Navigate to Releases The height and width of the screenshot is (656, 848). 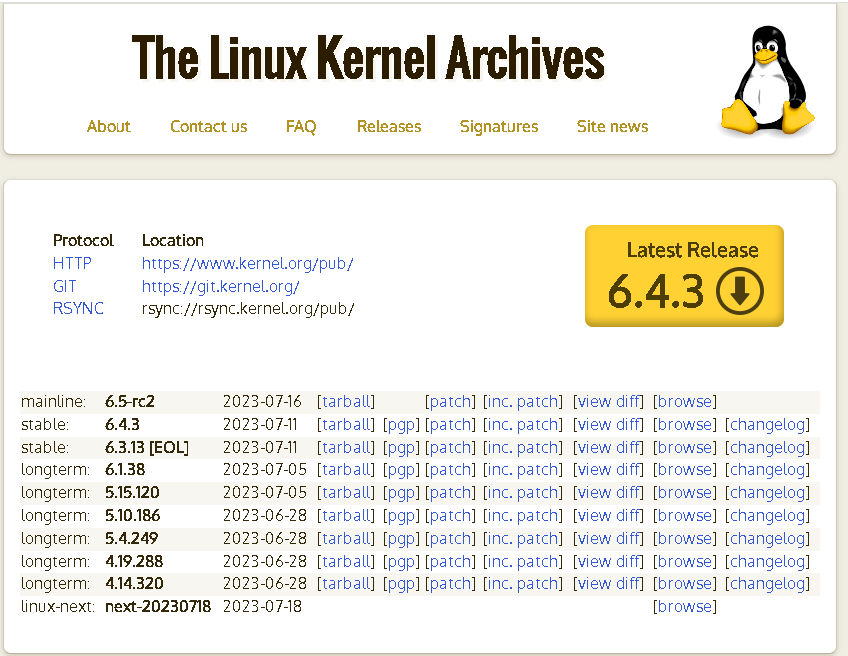(x=389, y=127)
